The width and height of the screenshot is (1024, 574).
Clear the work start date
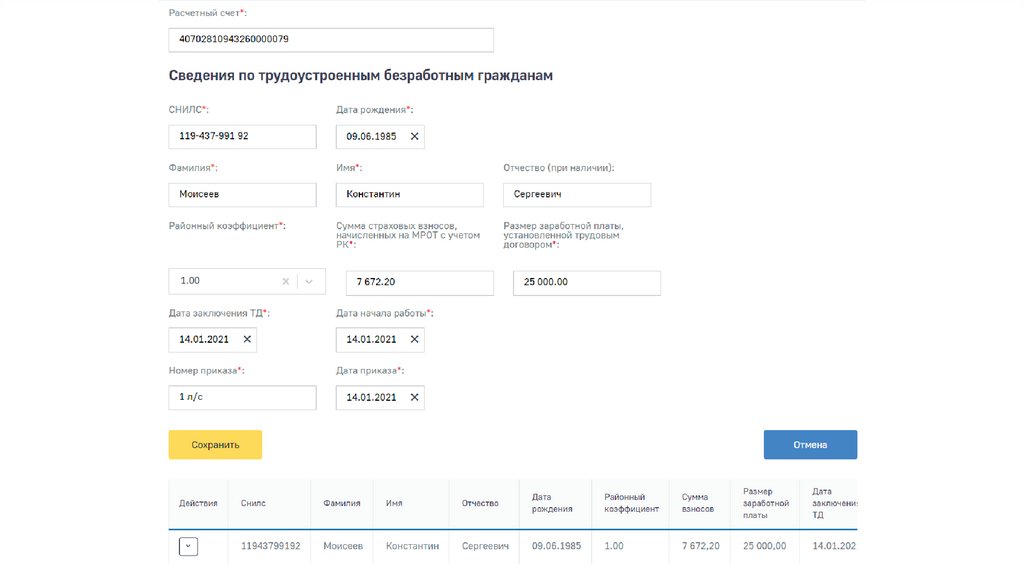click(x=414, y=340)
